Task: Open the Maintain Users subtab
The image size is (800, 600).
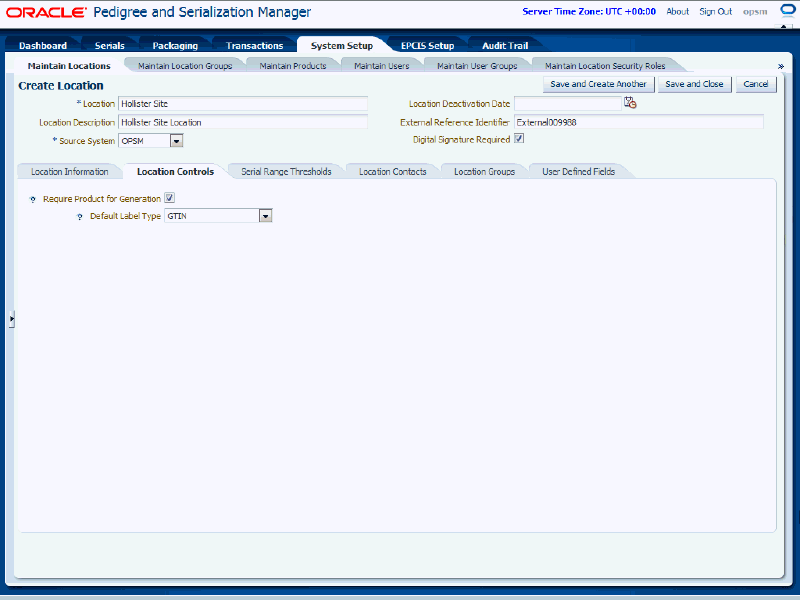Action: pyautogui.click(x=382, y=66)
